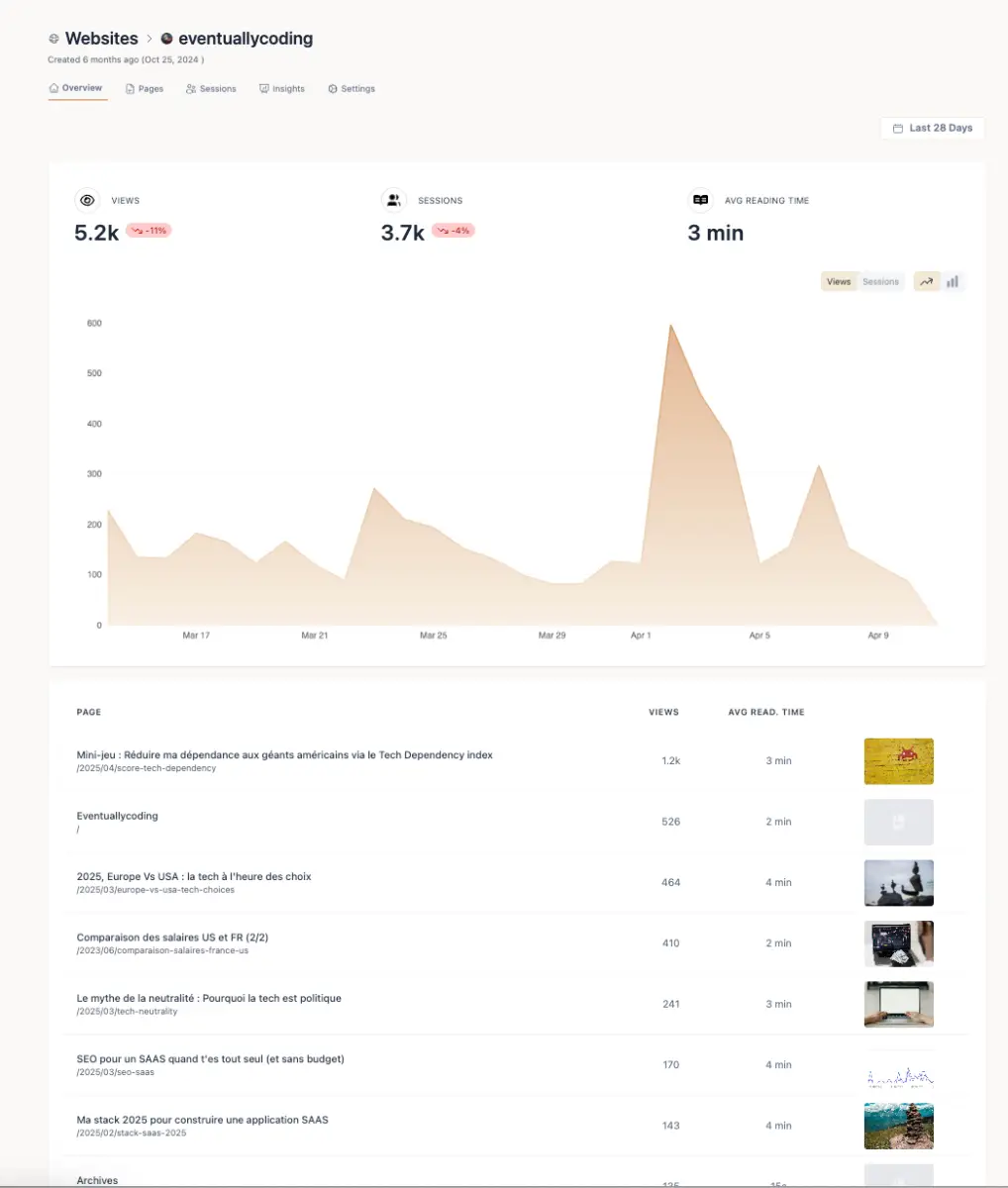Click the mountain lake stack-saas thumbnail
This screenshot has height=1188, width=1008.
pos(898,1126)
